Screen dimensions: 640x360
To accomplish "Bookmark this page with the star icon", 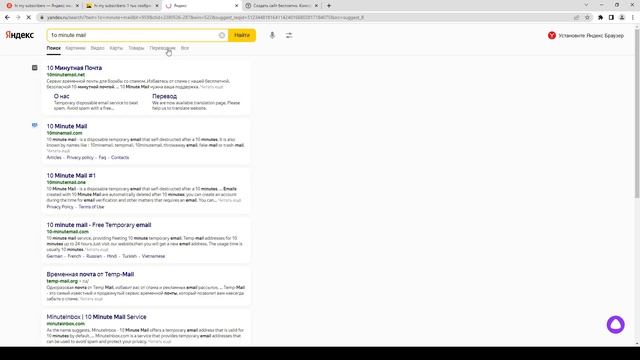I will pos(587,18).
